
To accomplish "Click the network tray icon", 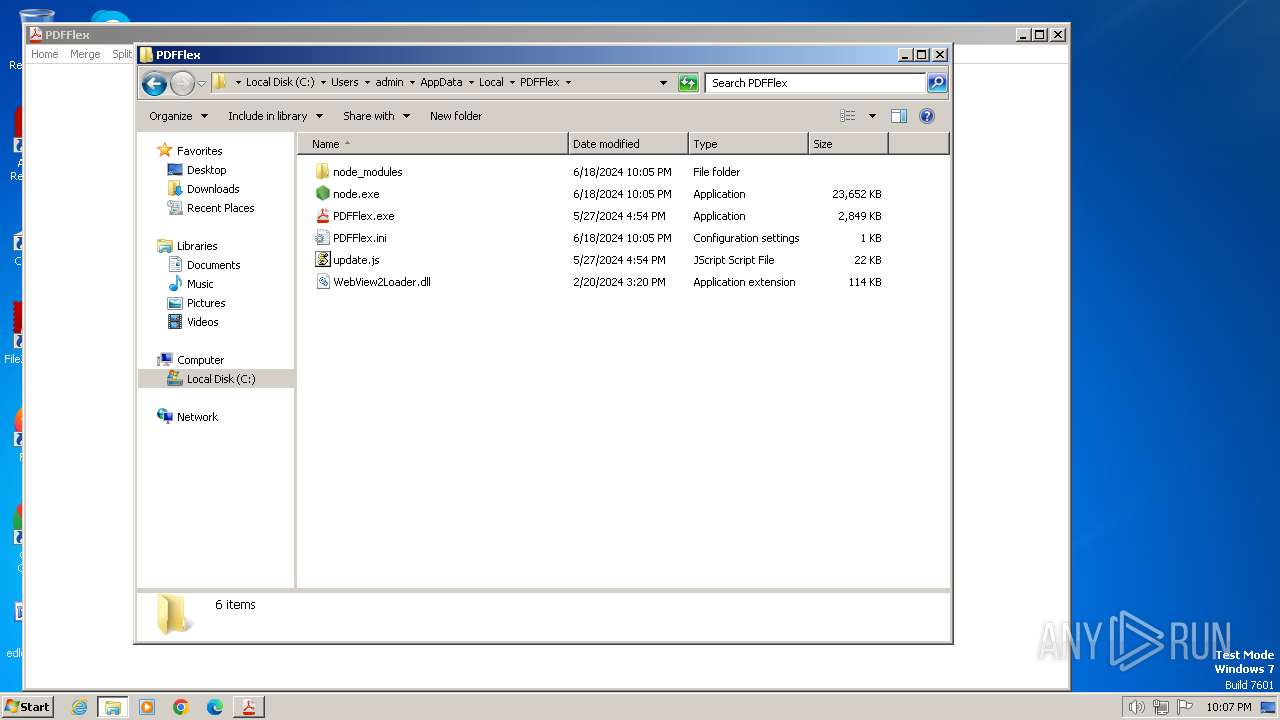I will (x=1160, y=707).
